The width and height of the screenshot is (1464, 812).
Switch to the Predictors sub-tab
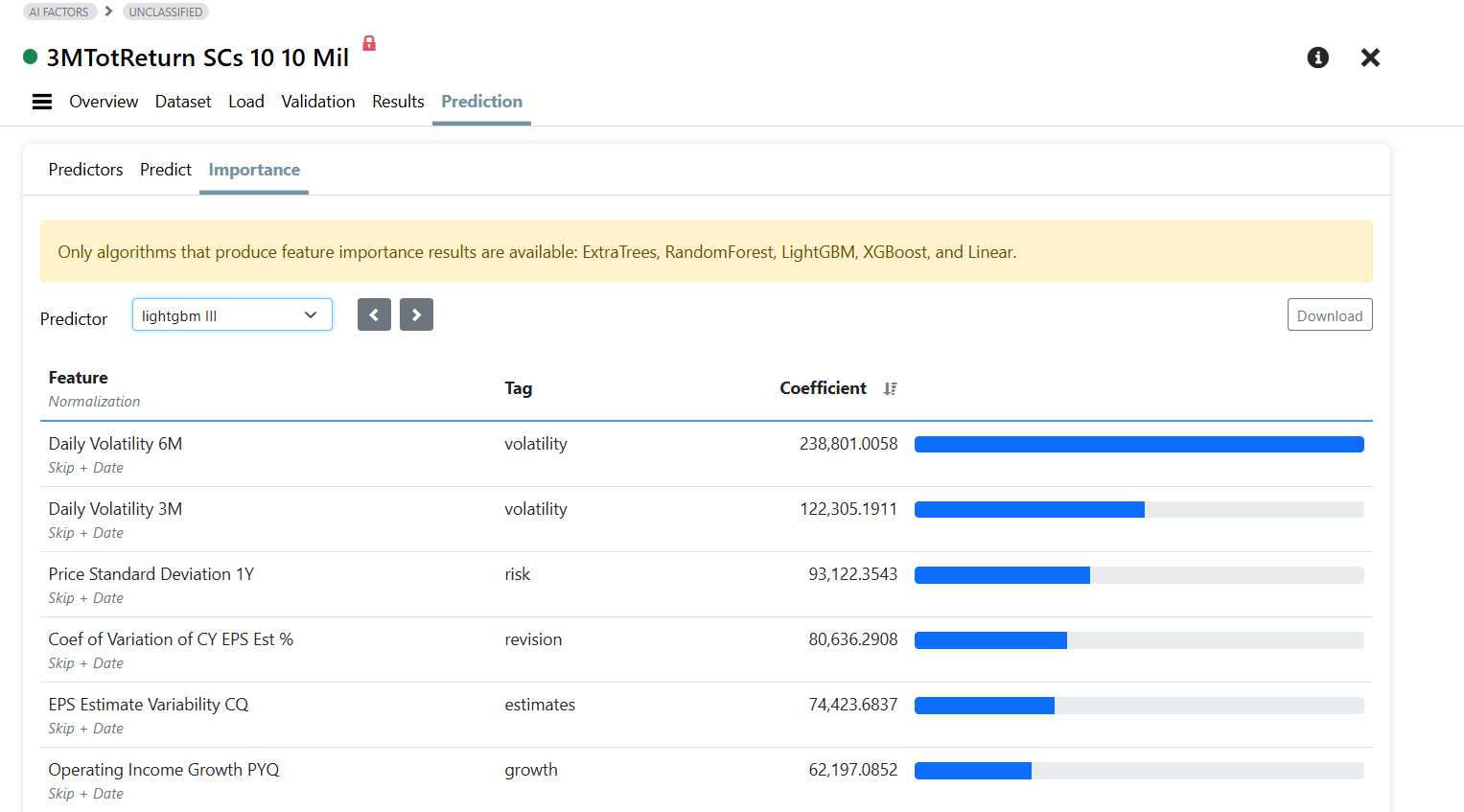[x=85, y=170]
